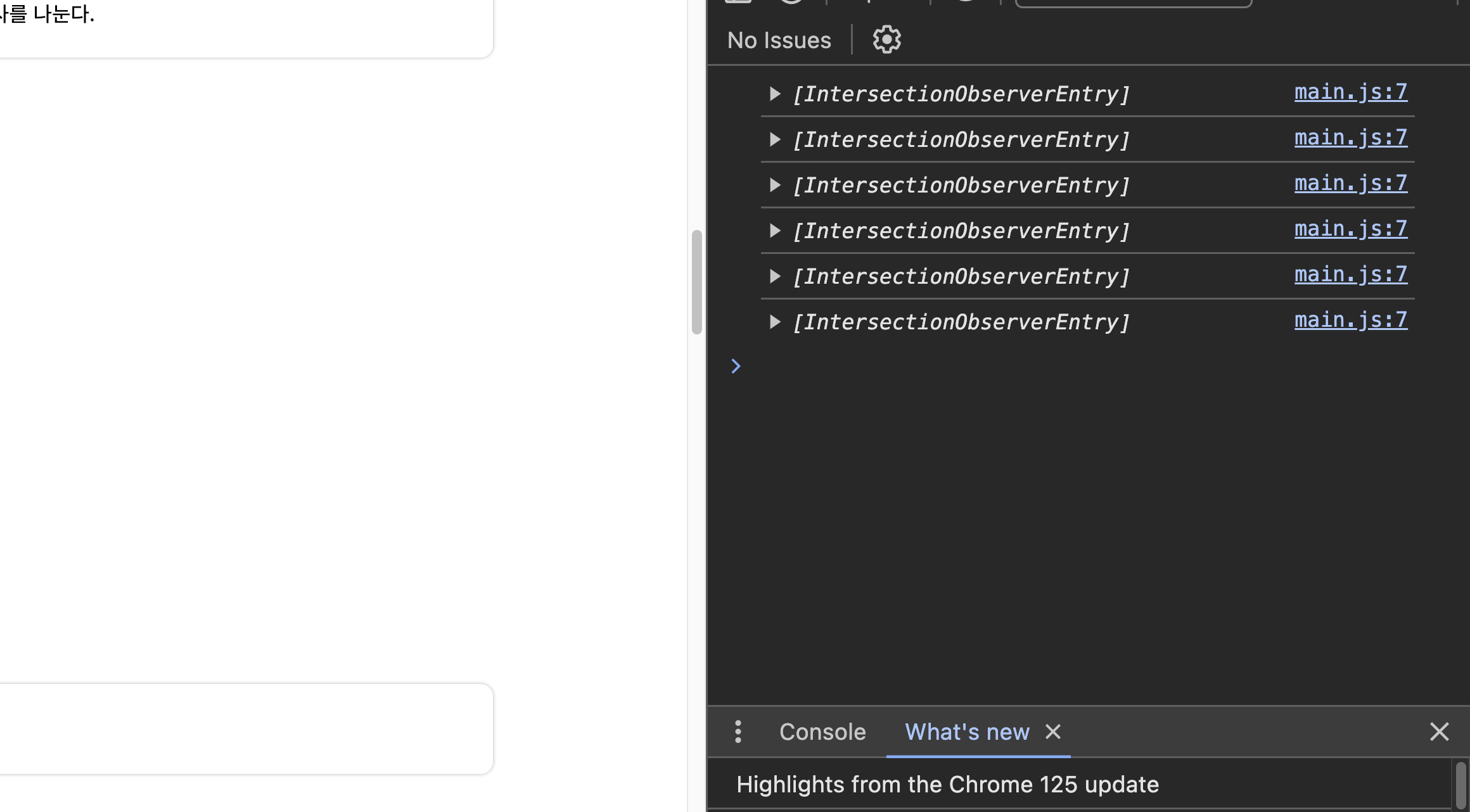This screenshot has height=812, width=1470.
Task: Expand the last IntersectionObserverEntry log
Action: click(x=774, y=322)
